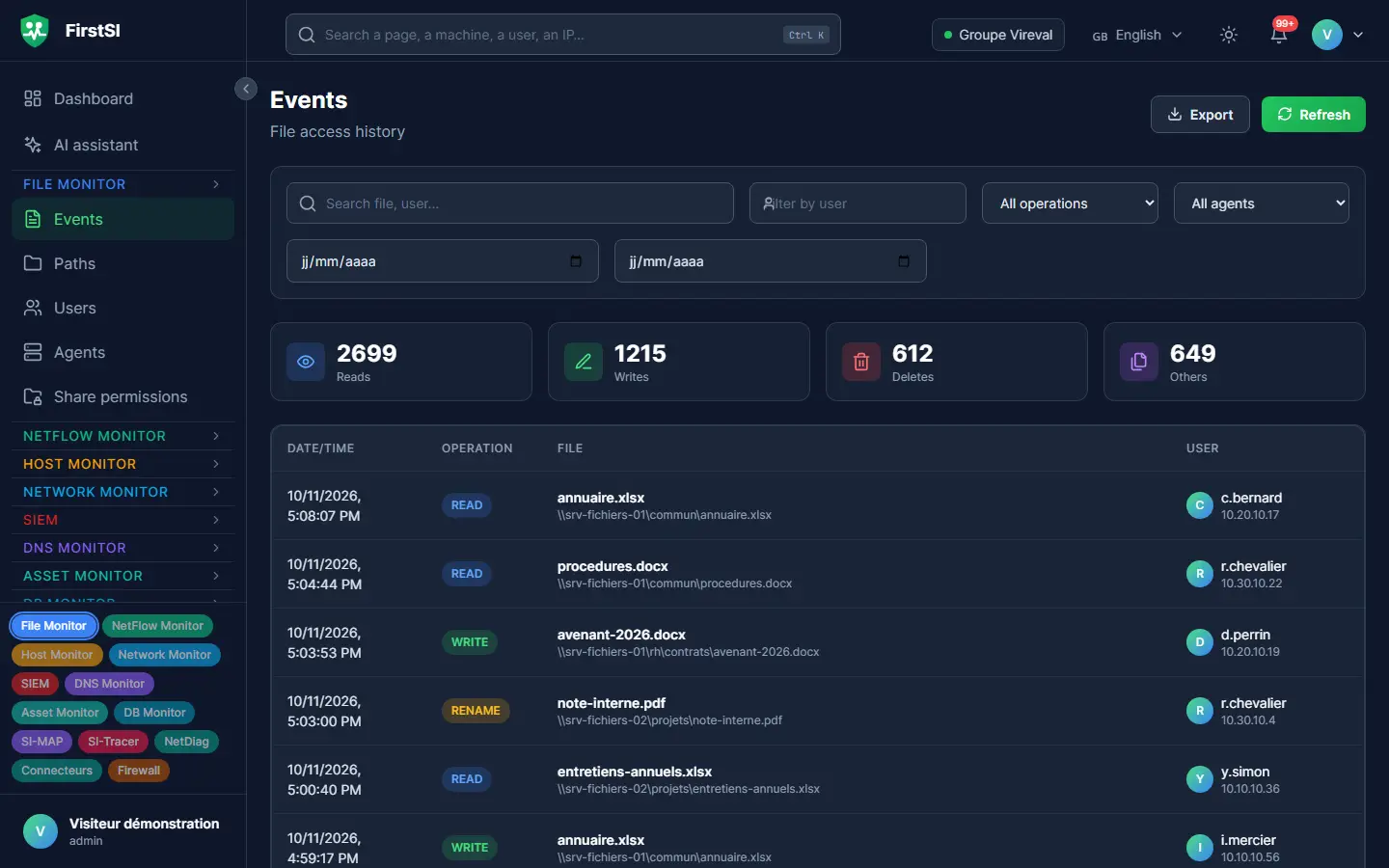Expand the user menu chevron in header
This screenshot has height=868, width=1389.
[1358, 35]
